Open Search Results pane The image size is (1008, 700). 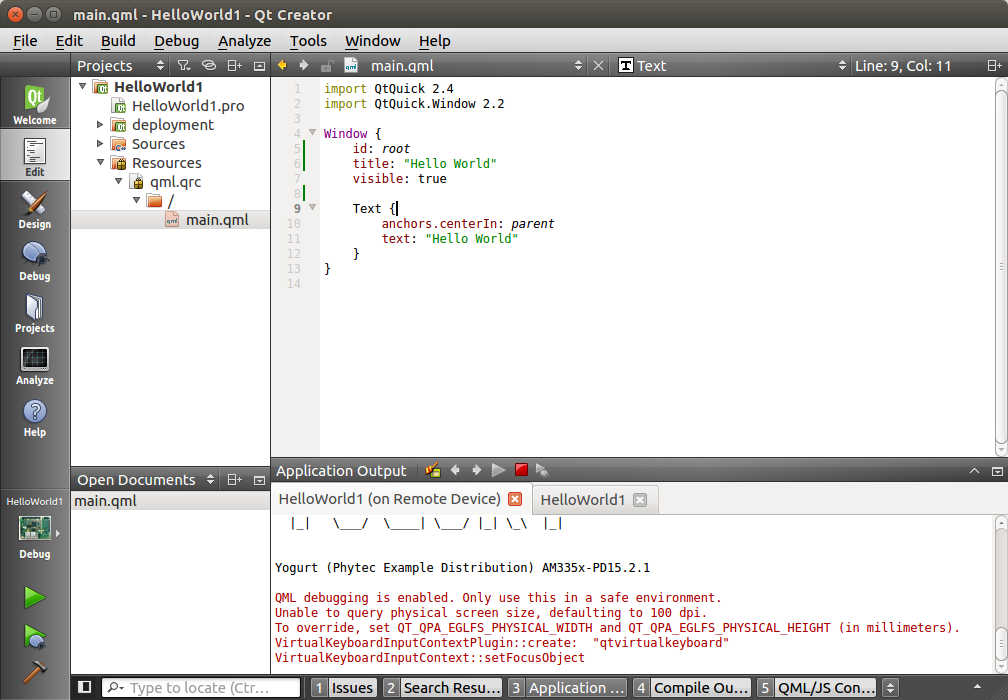(443, 687)
